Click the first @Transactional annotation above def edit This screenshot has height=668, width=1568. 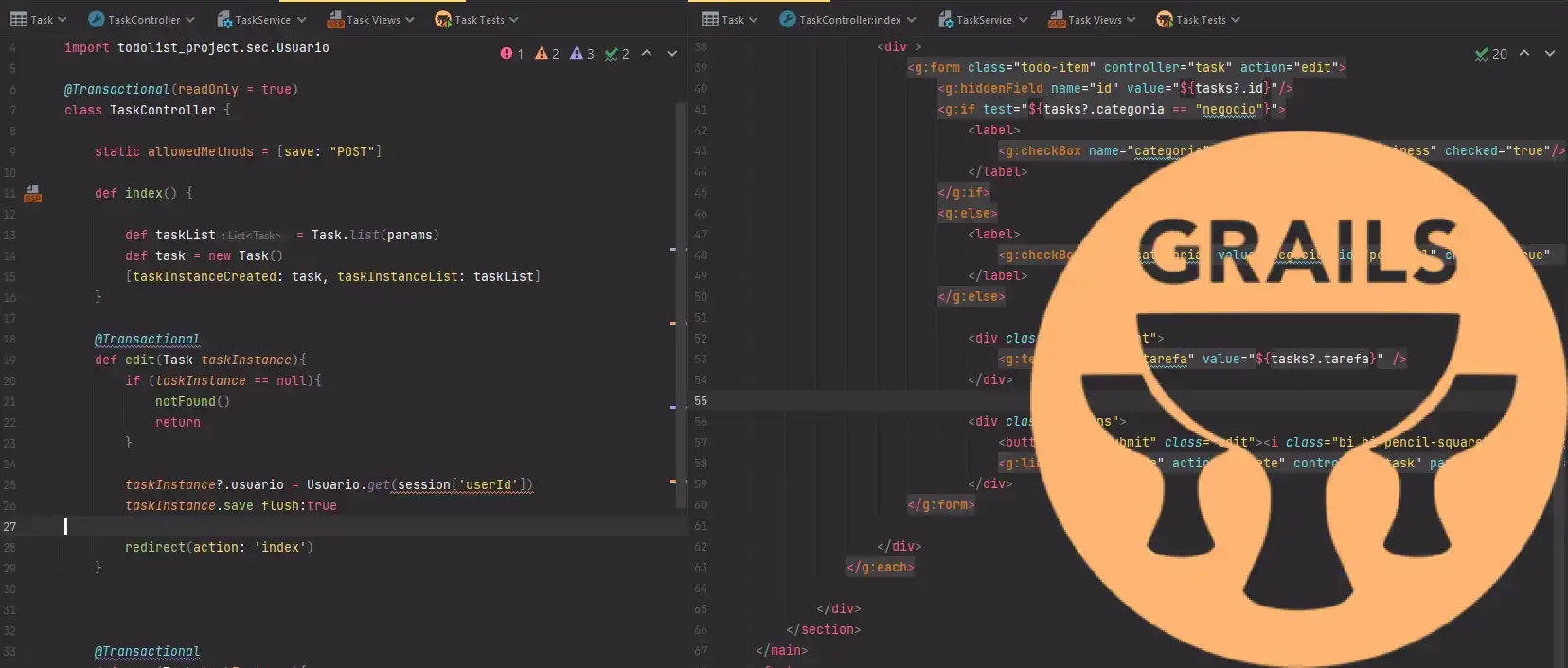pyautogui.click(x=147, y=339)
